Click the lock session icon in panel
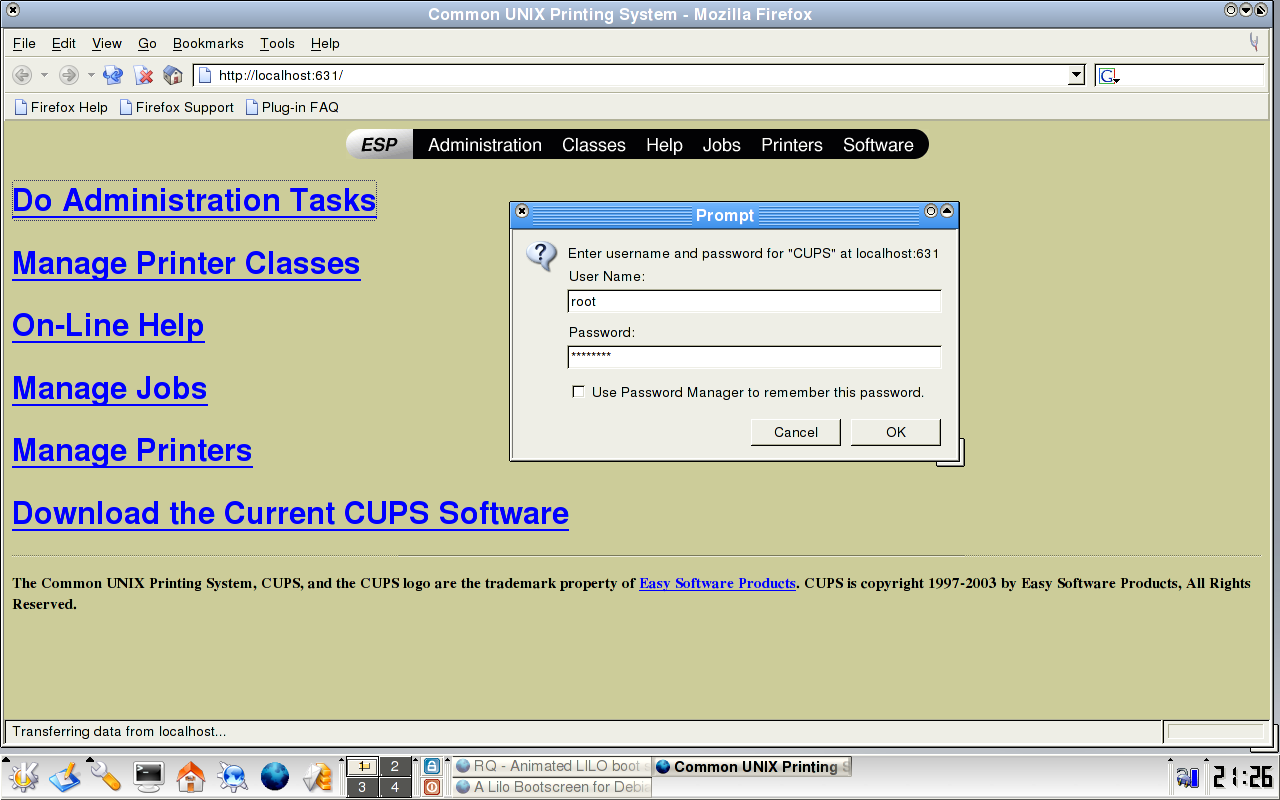The height and width of the screenshot is (800, 1280). tap(431, 766)
